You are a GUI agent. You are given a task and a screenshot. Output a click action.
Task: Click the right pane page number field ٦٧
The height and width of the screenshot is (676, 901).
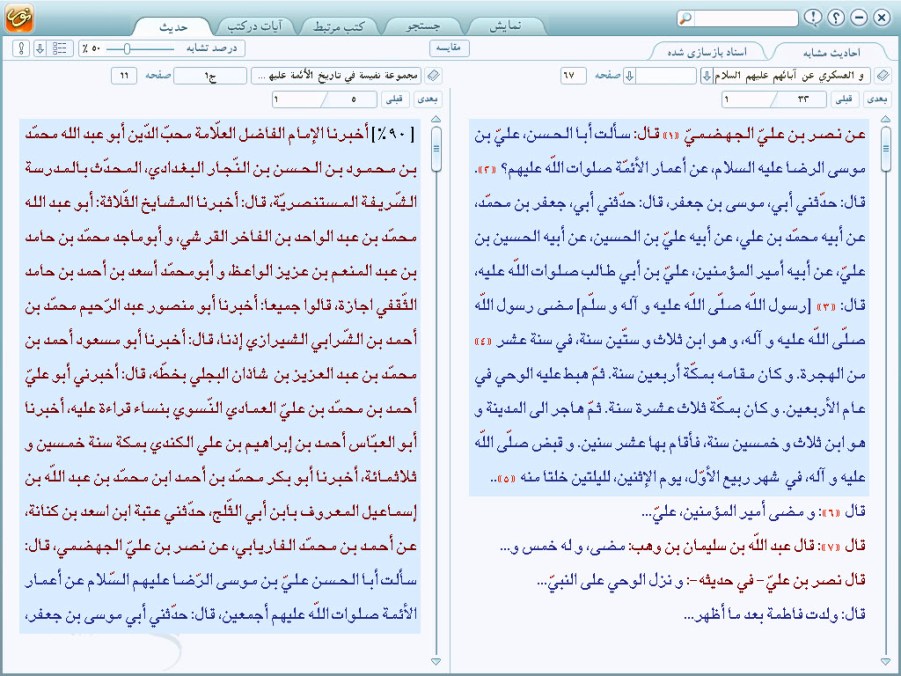573,75
